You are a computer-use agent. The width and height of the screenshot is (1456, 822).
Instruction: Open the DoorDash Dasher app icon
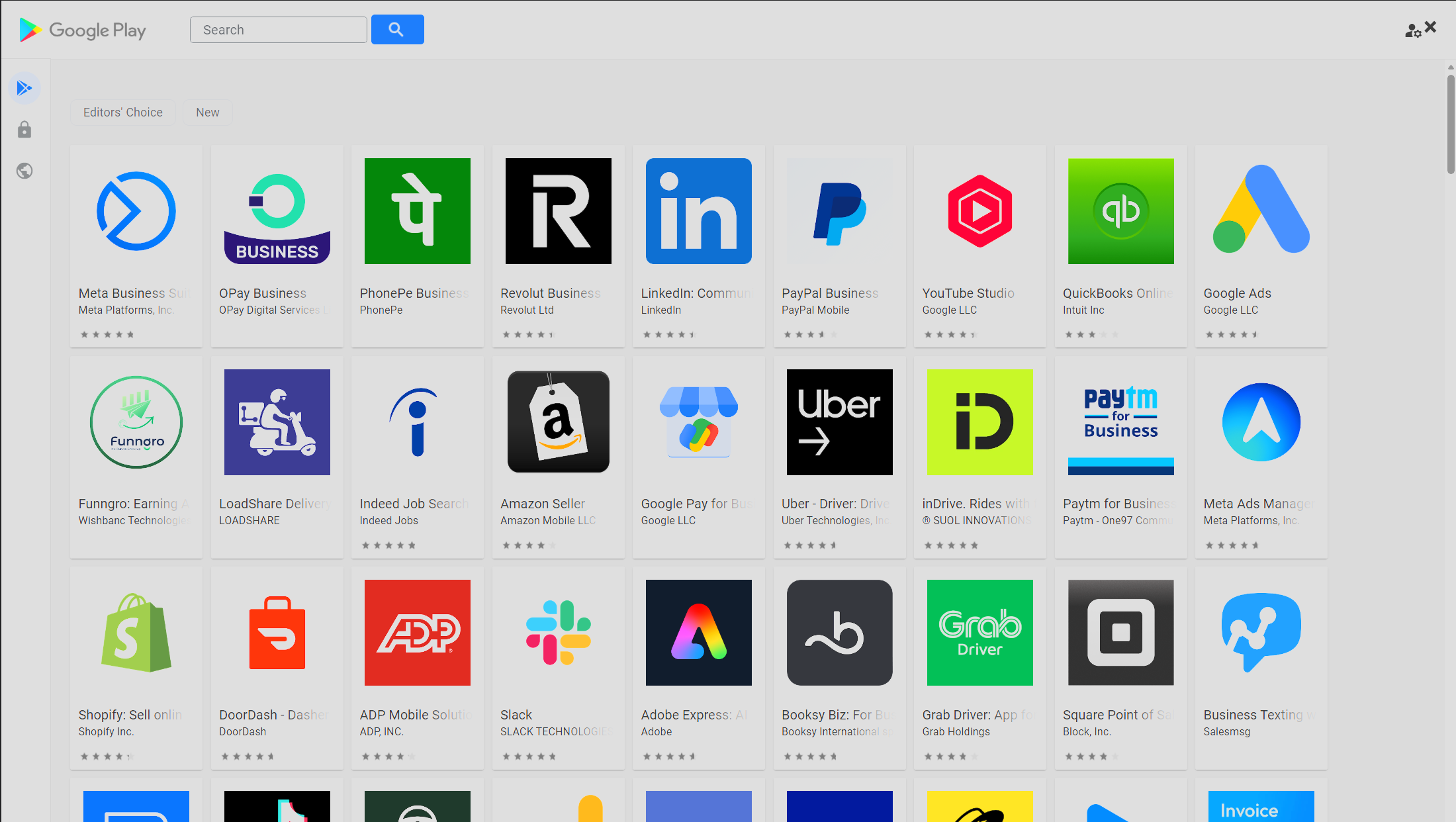(277, 633)
